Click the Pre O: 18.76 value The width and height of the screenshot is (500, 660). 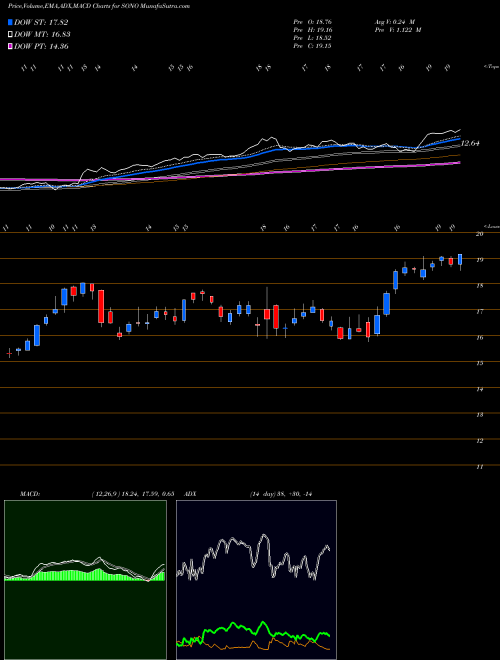[x=313, y=22]
